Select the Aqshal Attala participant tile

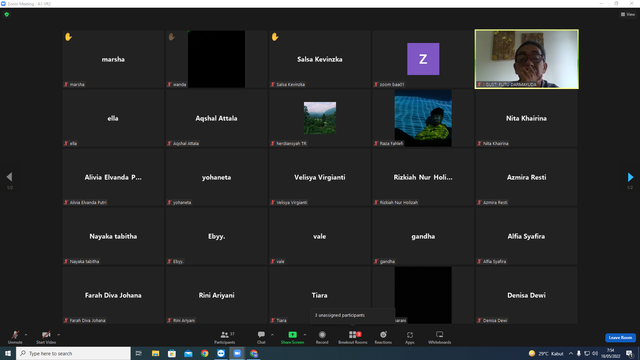pos(216,118)
